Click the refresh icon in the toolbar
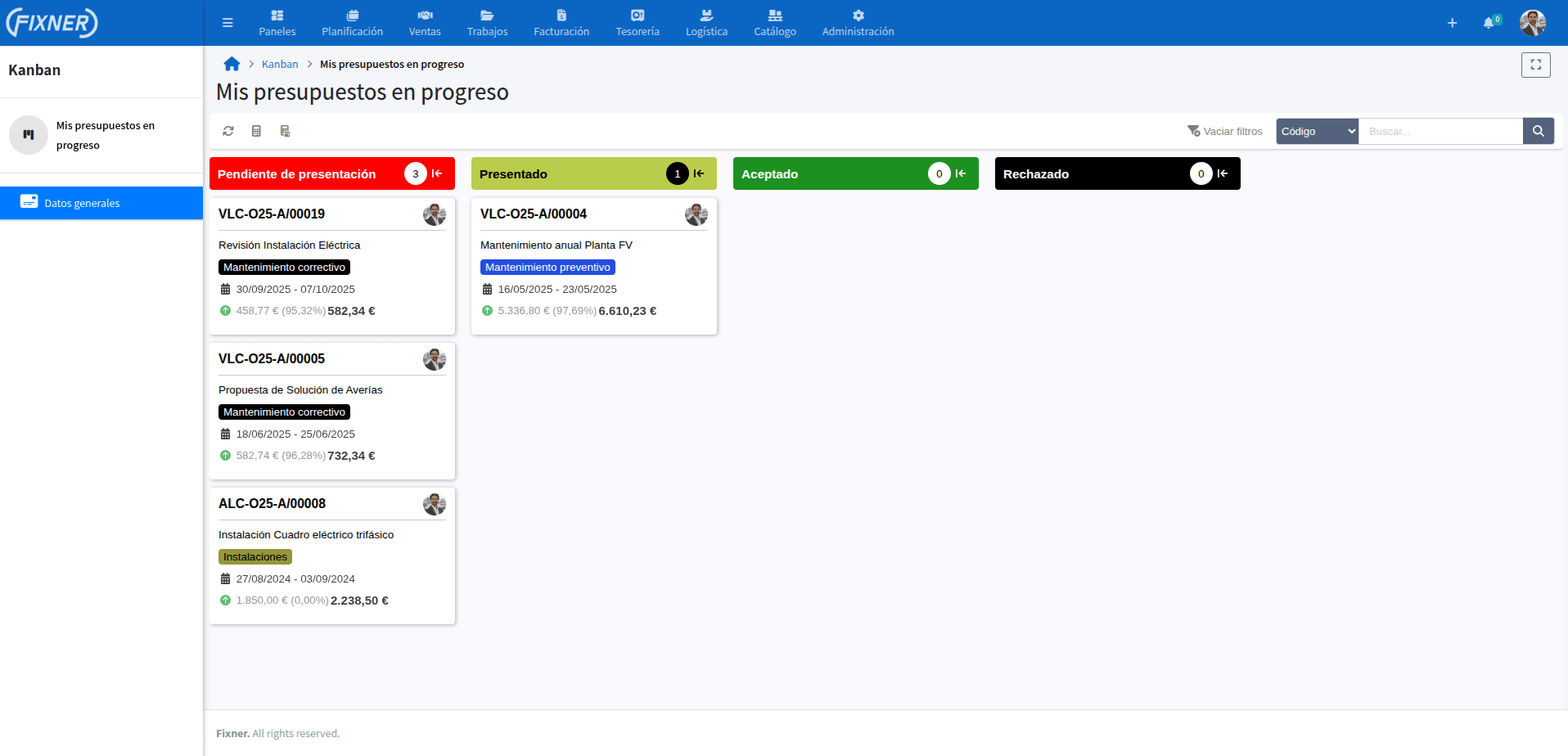This screenshot has width=1568, height=756. (x=228, y=131)
